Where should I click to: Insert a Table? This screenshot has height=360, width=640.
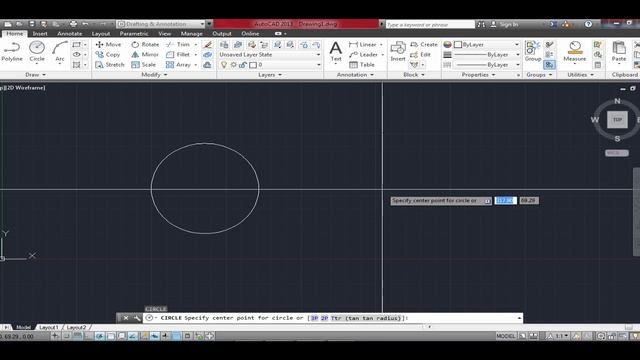(x=362, y=64)
